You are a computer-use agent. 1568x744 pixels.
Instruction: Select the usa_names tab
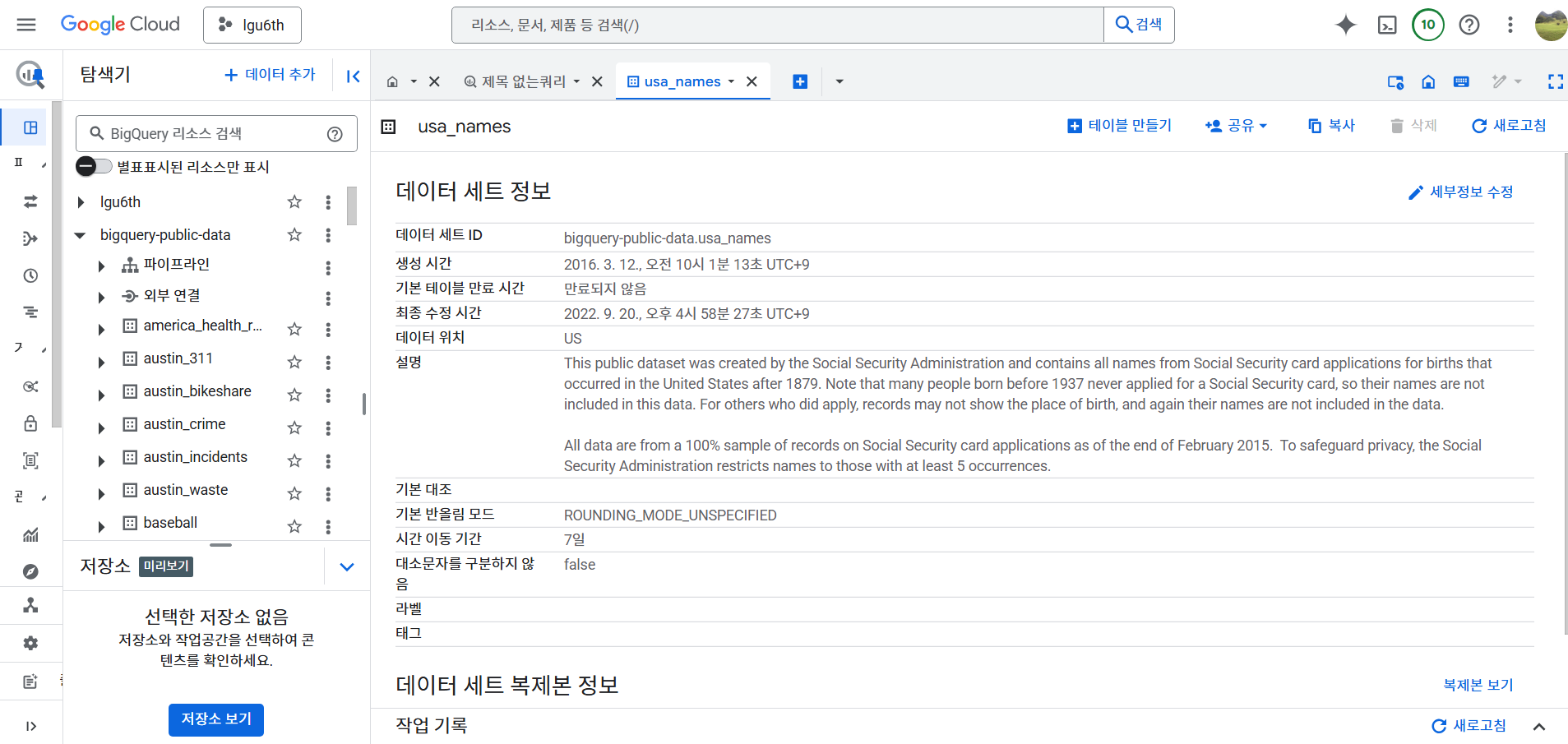pyautogui.click(x=682, y=81)
